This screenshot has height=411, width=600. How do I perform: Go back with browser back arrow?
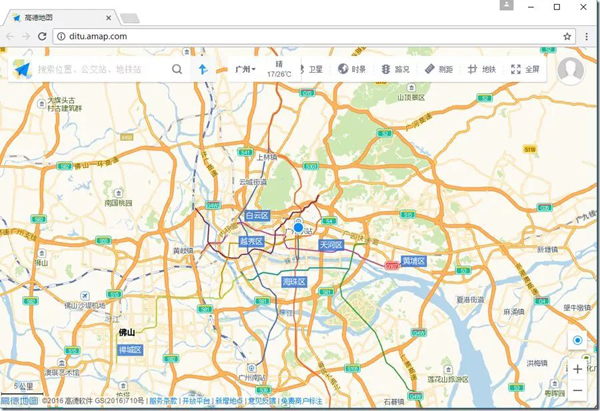click(10, 36)
